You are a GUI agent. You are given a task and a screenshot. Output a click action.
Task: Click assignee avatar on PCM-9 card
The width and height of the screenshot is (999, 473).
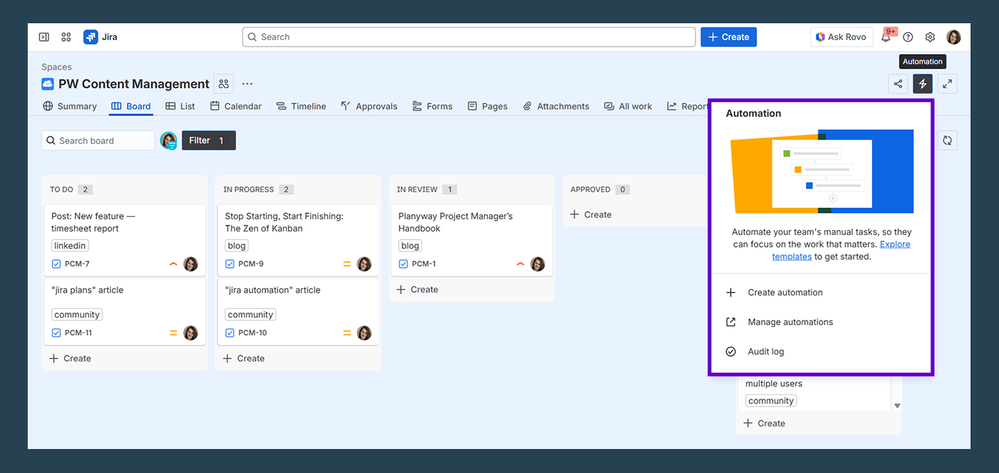tap(364, 264)
